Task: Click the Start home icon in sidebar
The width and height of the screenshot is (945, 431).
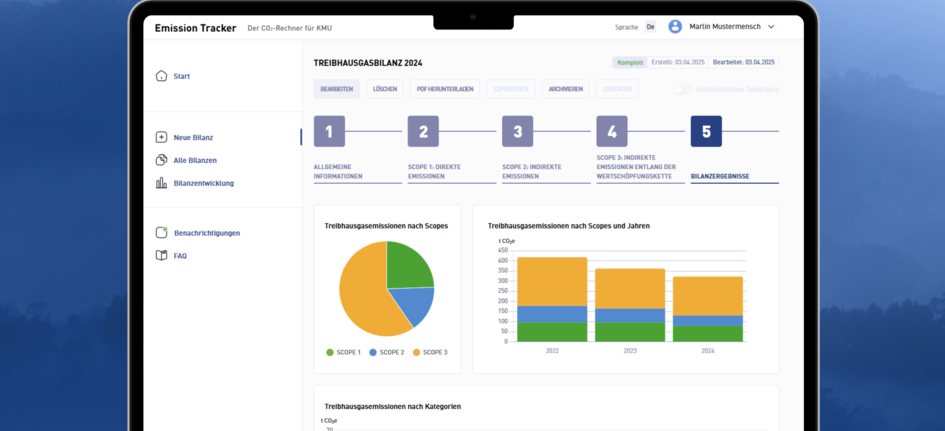Action: (161, 76)
